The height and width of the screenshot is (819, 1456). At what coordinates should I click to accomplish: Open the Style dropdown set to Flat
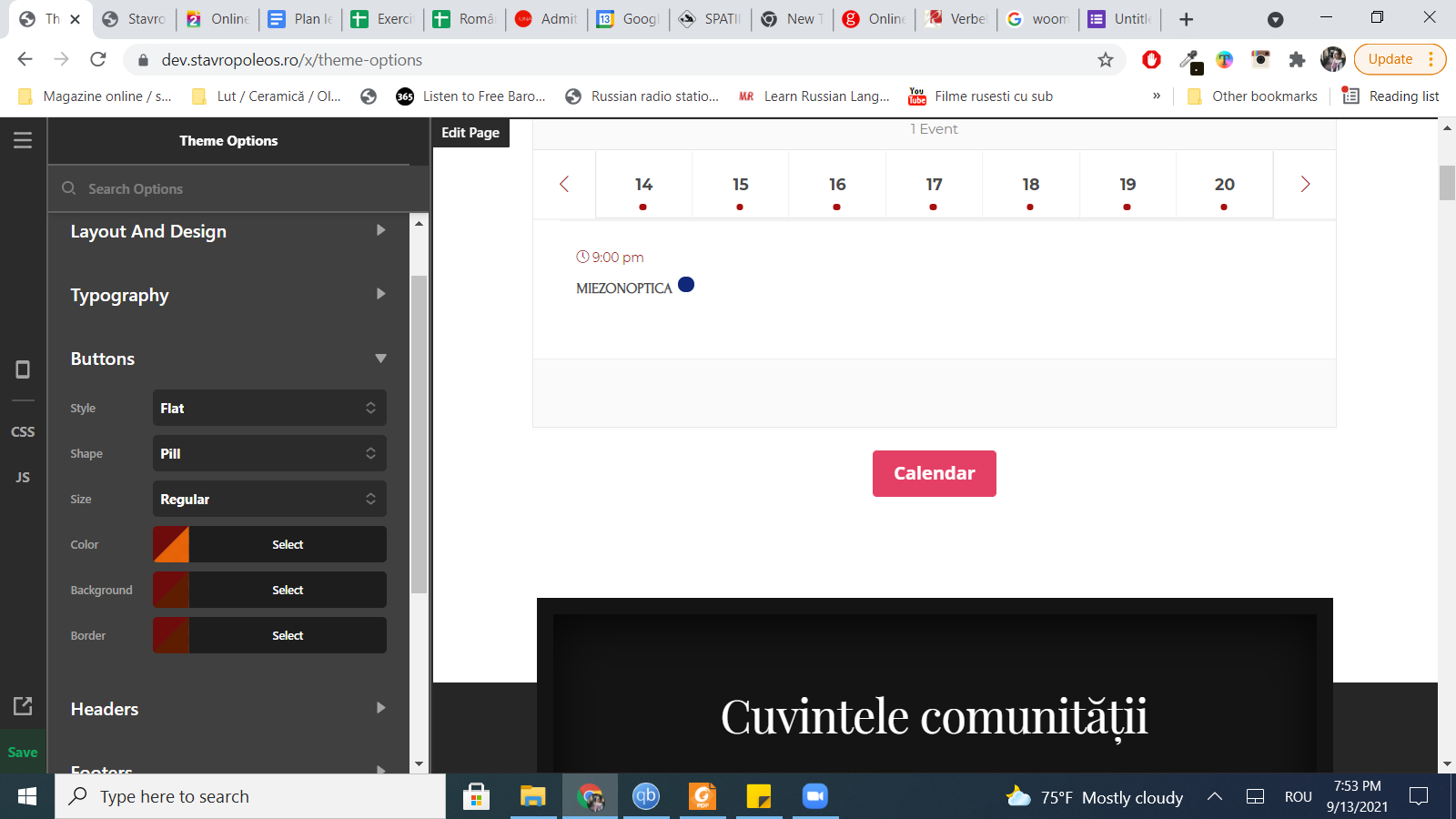coord(269,409)
